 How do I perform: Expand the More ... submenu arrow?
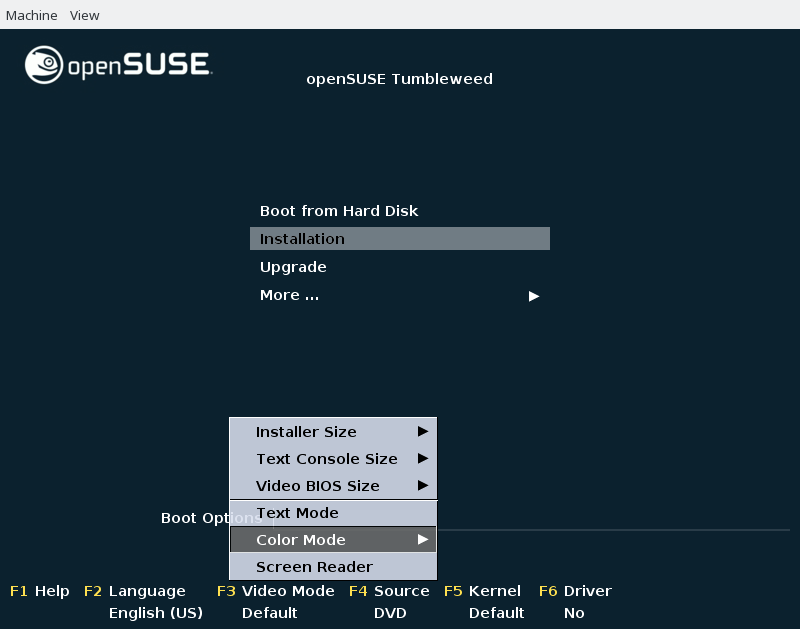tap(534, 296)
